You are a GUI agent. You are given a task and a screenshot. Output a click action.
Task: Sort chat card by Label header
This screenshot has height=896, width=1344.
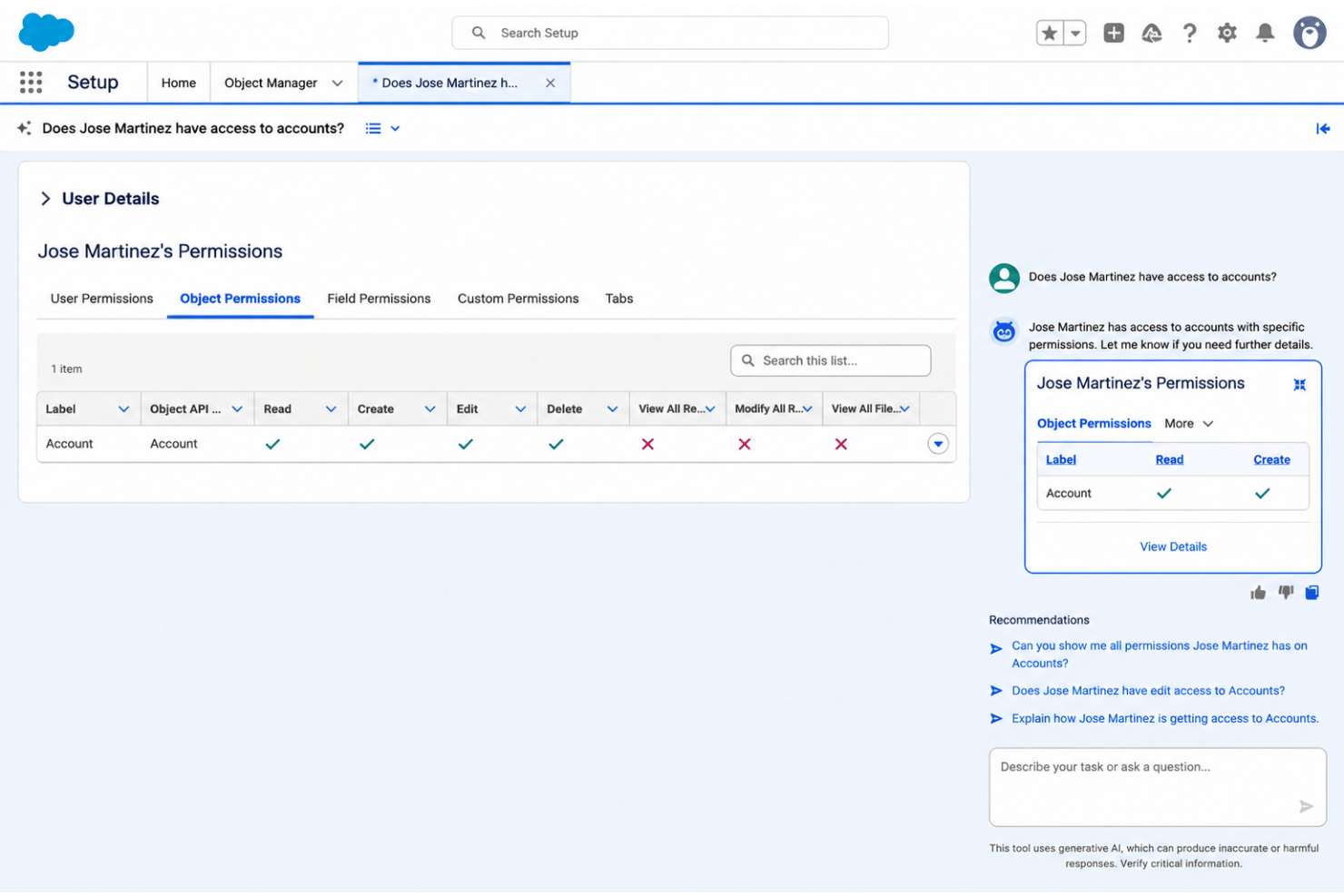tap(1061, 460)
